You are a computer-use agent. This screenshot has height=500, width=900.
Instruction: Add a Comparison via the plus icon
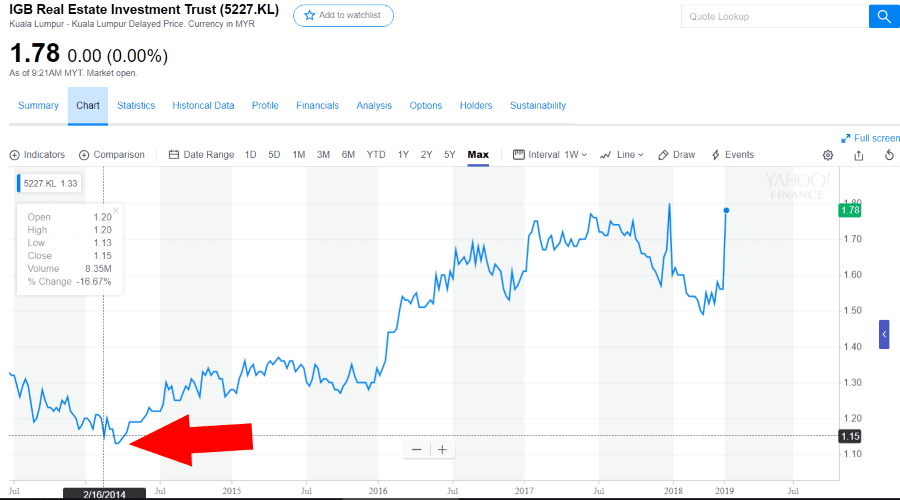click(x=112, y=155)
